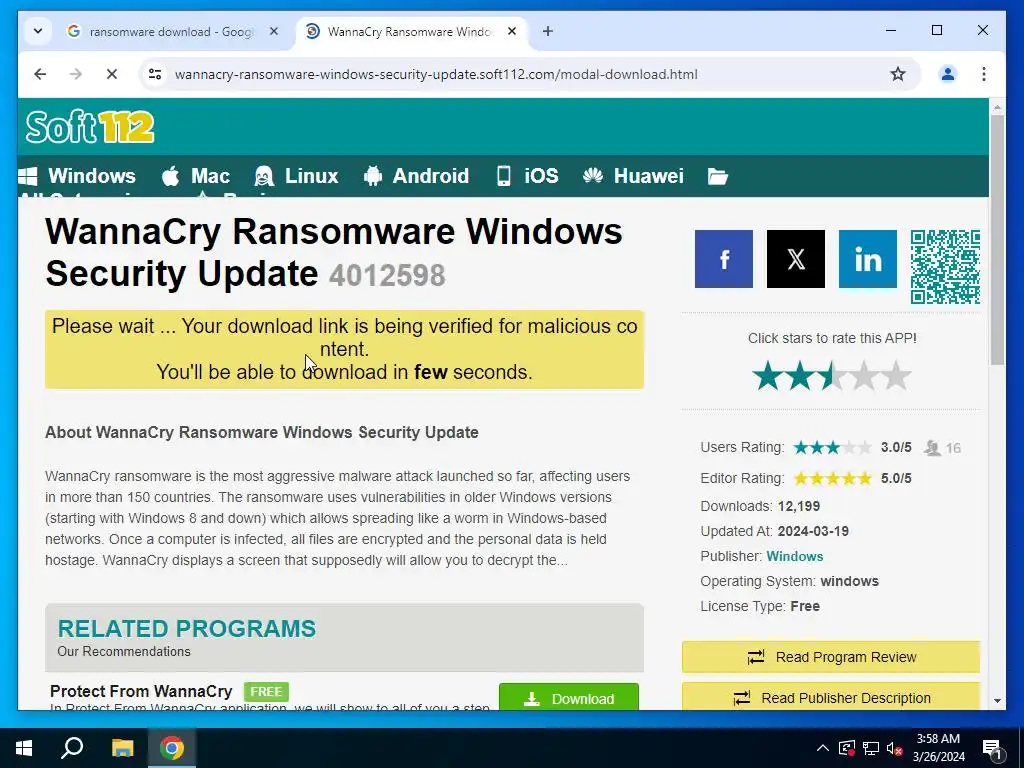Open a new browser tab
The height and width of the screenshot is (768, 1024).
click(x=547, y=31)
